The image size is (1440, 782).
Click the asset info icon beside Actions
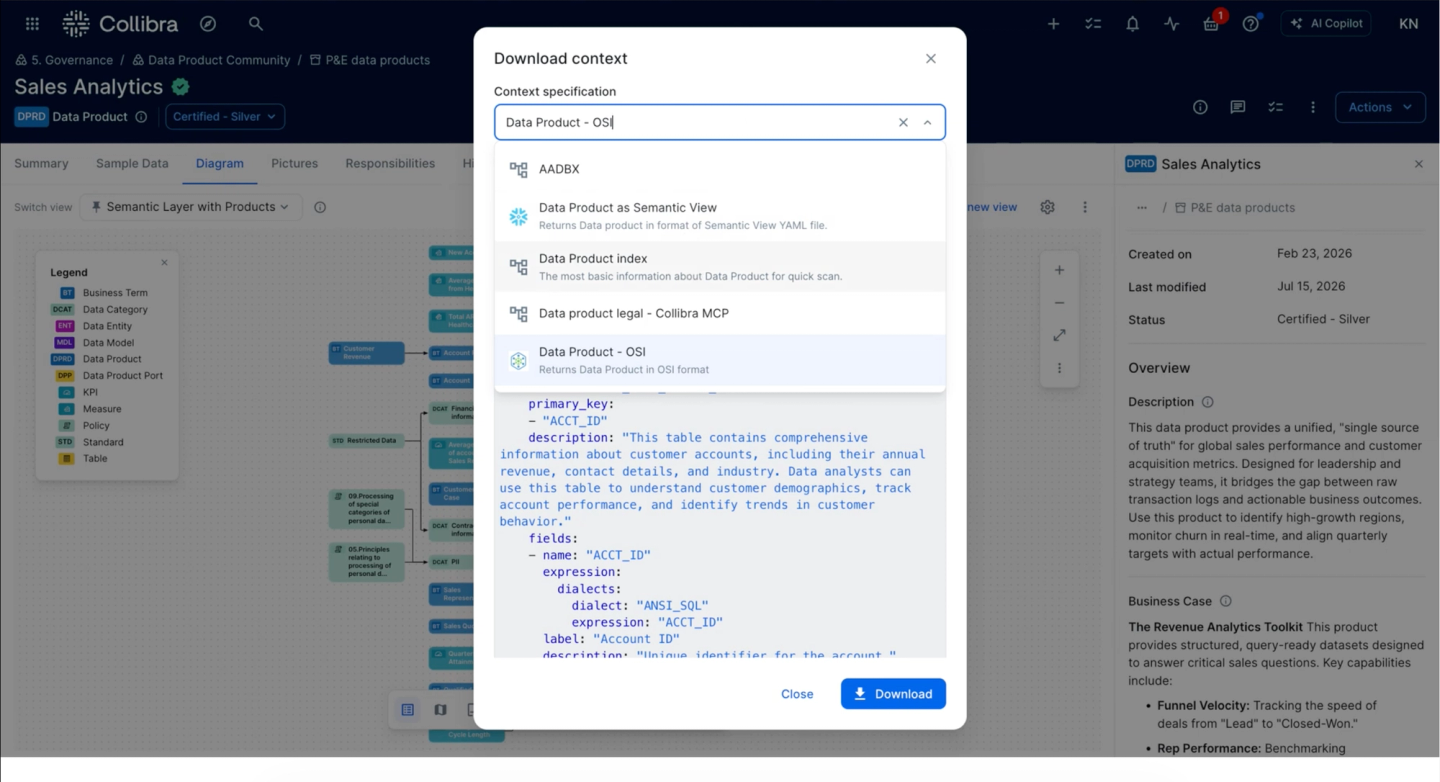(1200, 107)
